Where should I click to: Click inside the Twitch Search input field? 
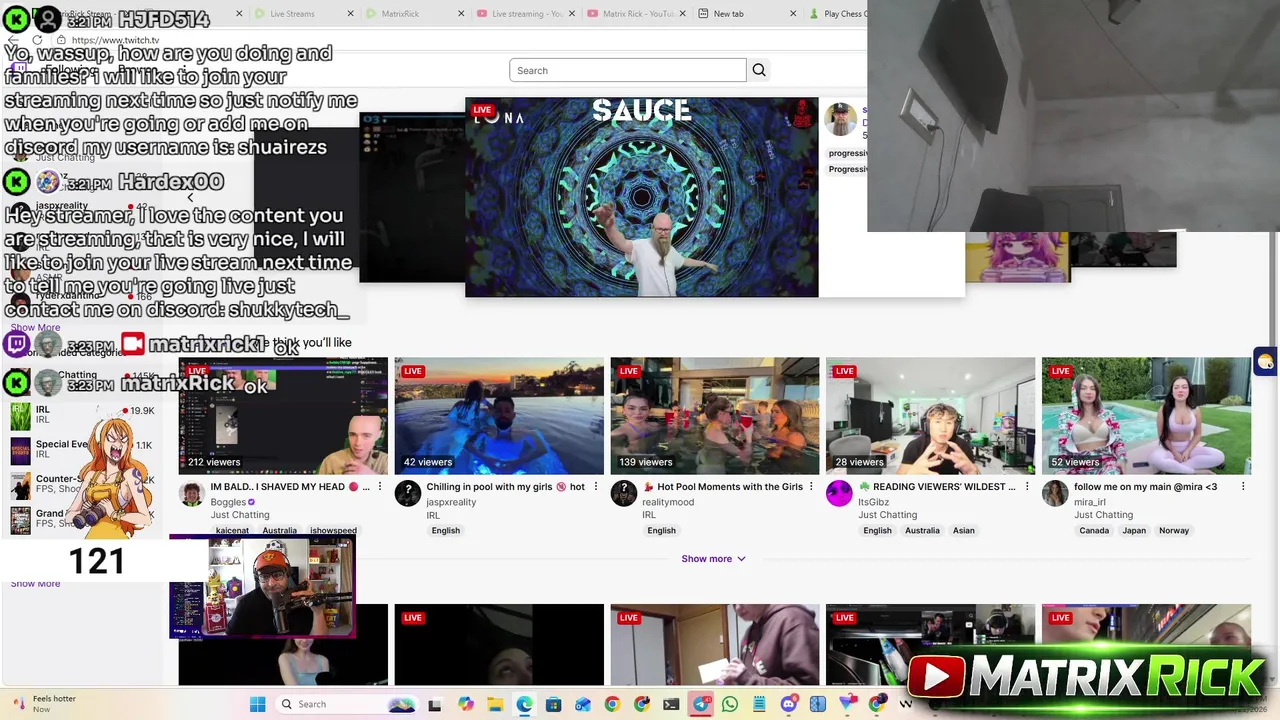[628, 70]
